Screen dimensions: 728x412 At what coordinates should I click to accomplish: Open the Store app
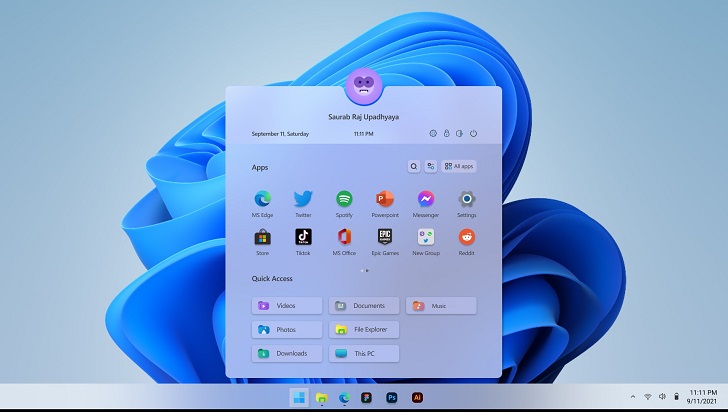(262, 237)
